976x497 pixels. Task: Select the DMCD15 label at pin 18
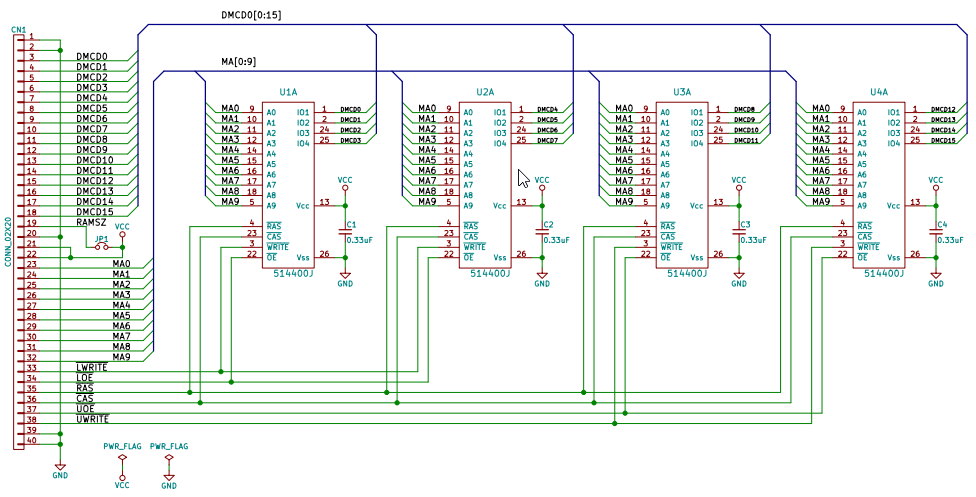click(95, 212)
